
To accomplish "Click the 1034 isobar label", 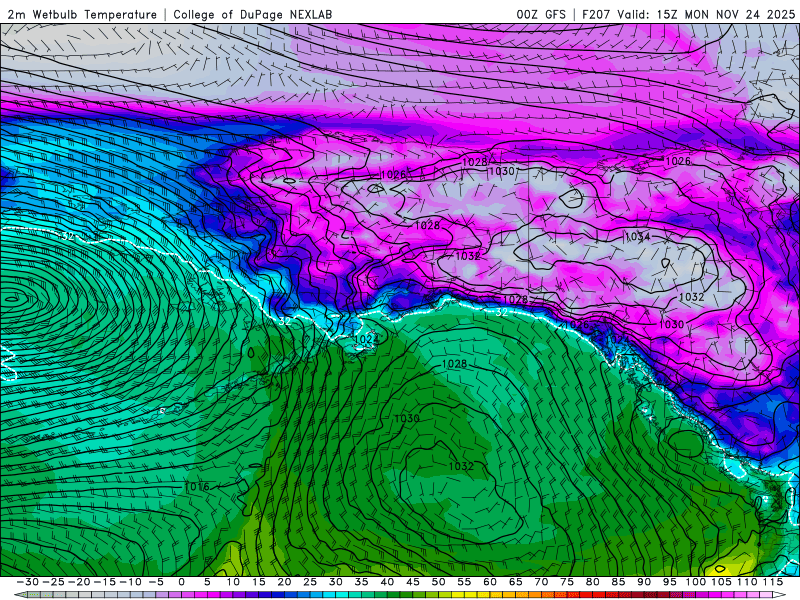I will coord(638,237).
